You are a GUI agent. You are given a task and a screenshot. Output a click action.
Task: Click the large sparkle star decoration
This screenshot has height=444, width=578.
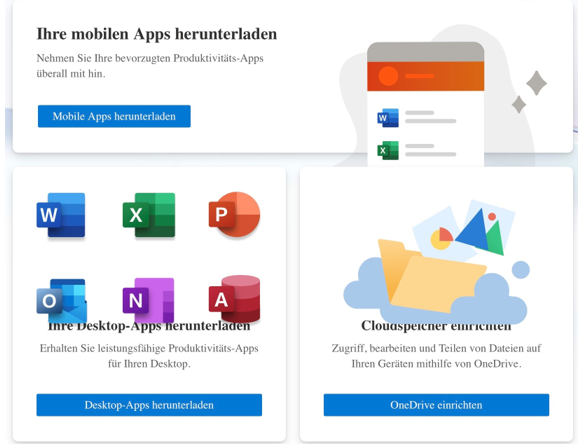pyautogui.click(x=536, y=83)
